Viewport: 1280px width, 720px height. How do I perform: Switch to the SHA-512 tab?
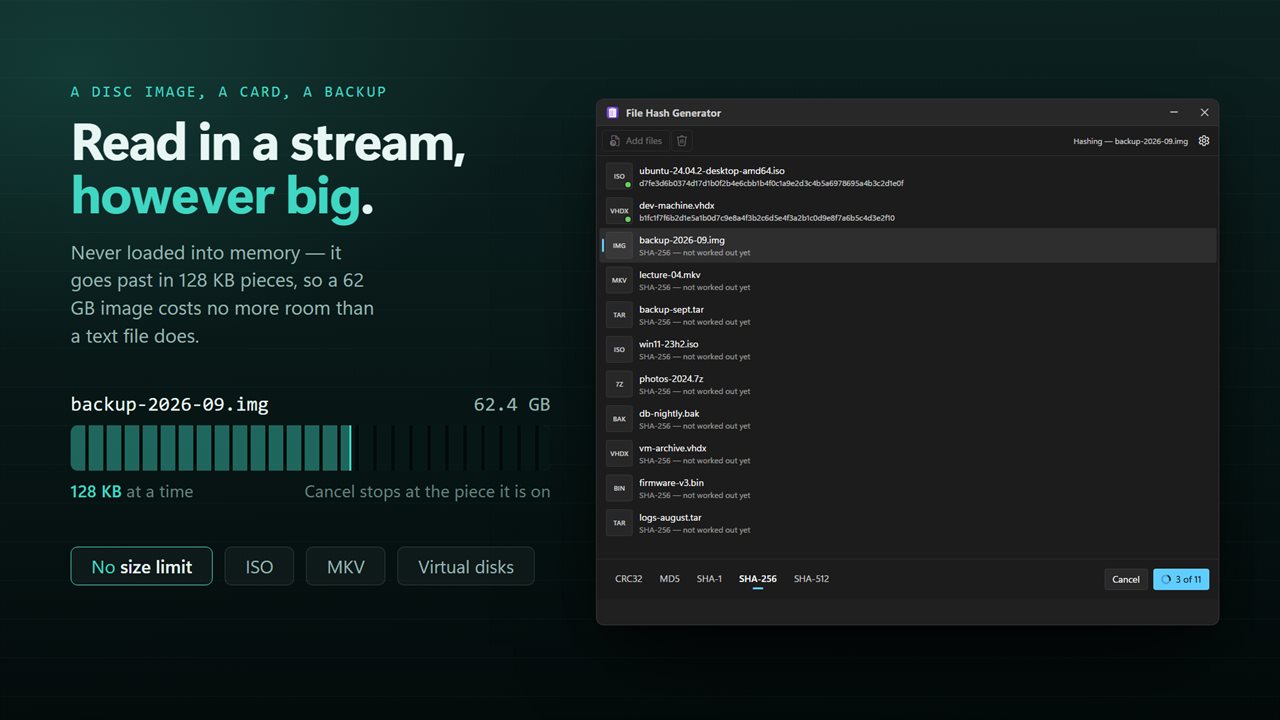(811, 579)
